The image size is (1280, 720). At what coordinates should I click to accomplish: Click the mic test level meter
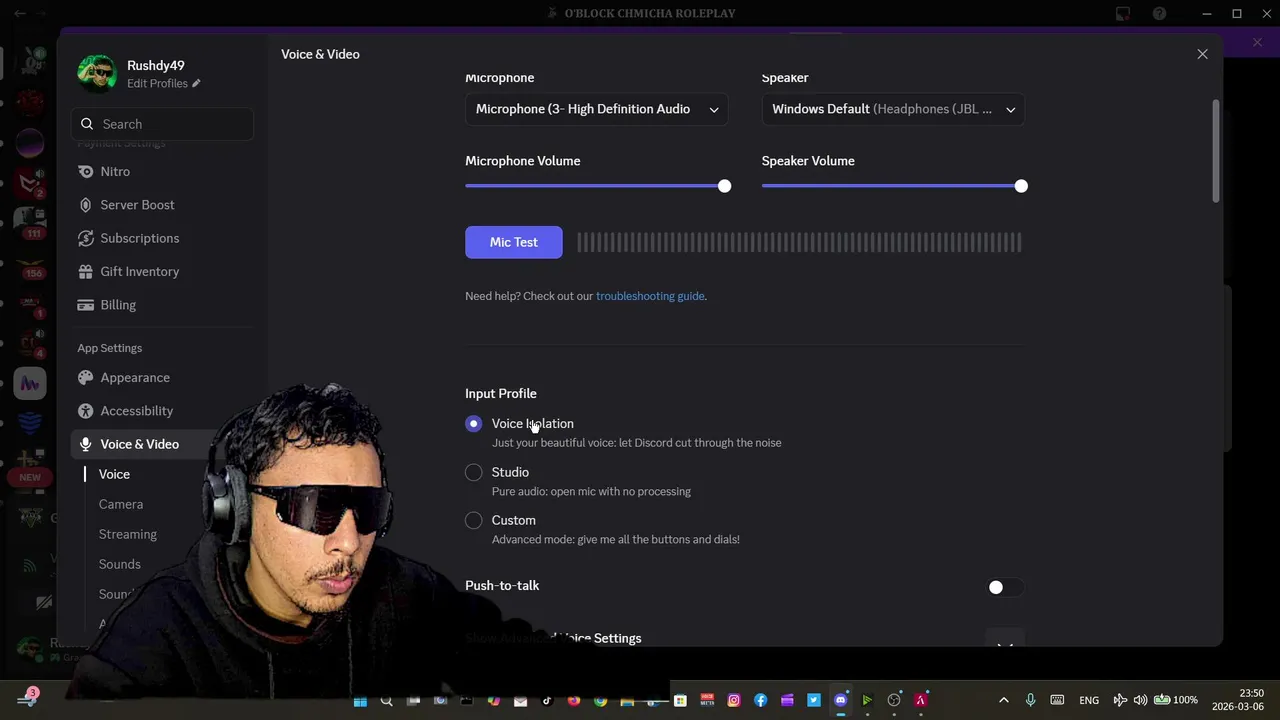click(799, 242)
